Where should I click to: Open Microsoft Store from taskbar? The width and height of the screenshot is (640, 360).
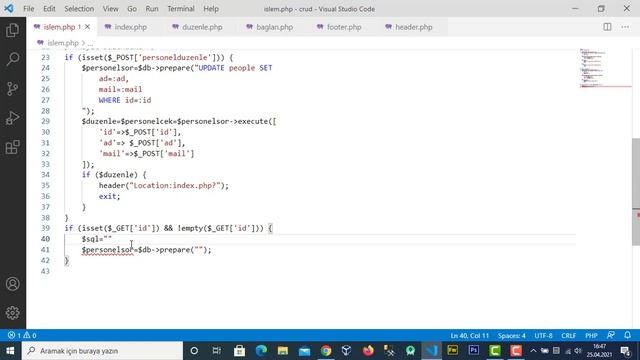(239, 351)
